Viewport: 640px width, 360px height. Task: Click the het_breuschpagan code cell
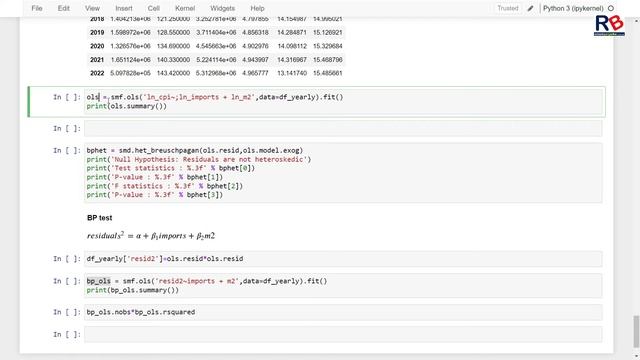pos(343,173)
